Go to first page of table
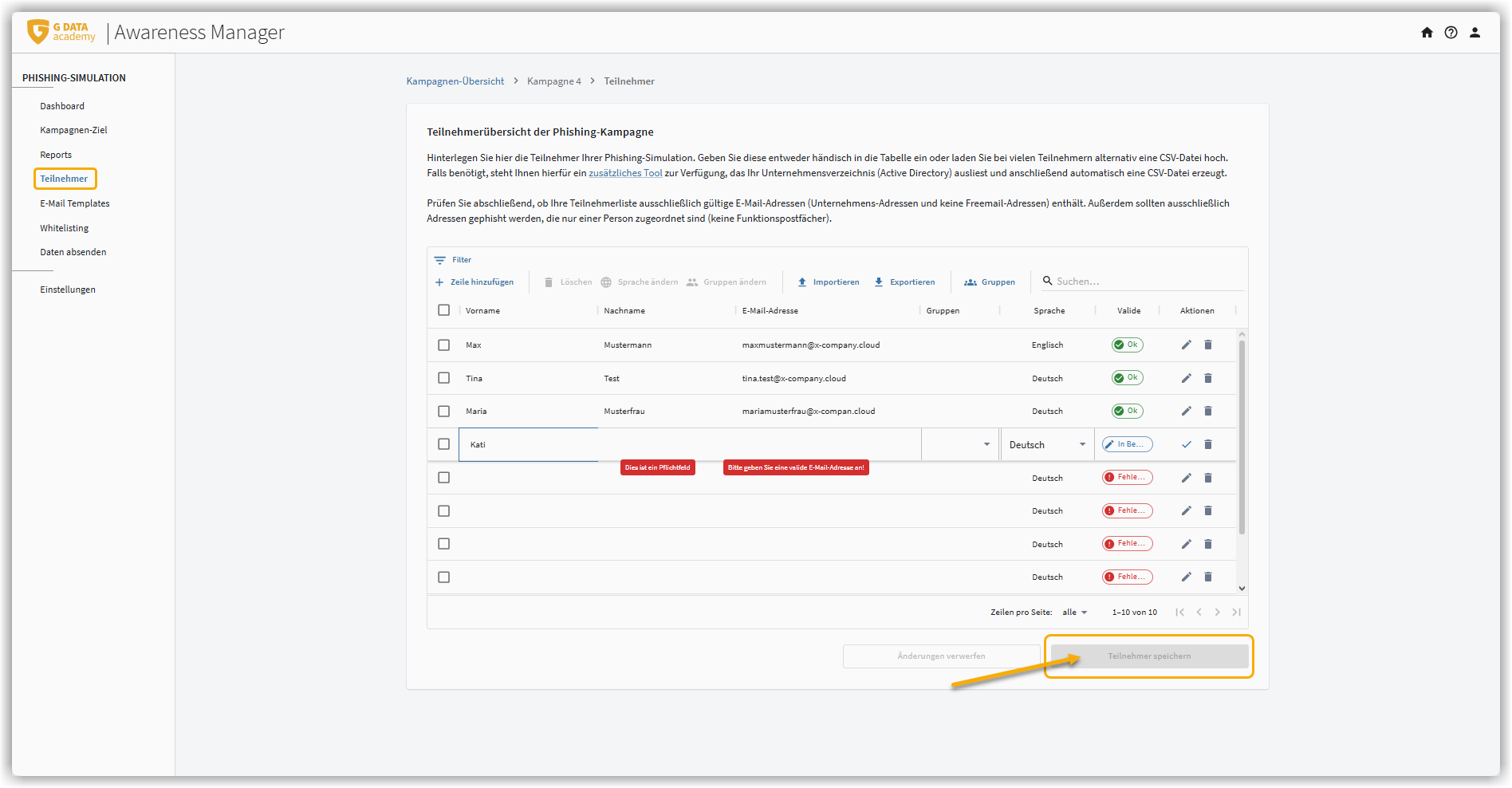The height and width of the screenshot is (788, 1512). pos(1179,613)
